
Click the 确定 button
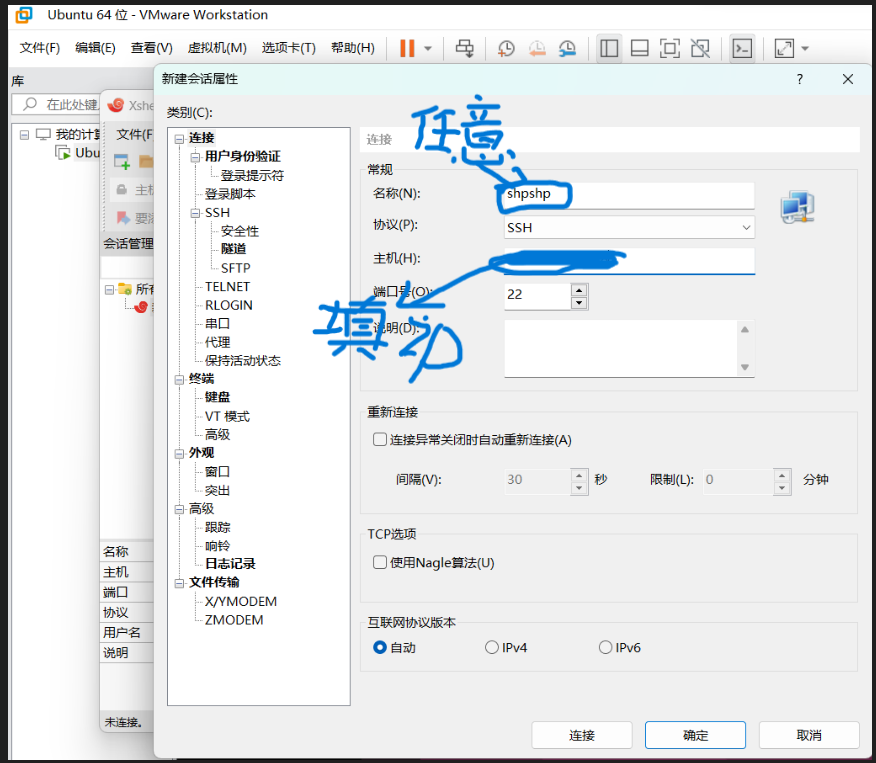click(695, 735)
